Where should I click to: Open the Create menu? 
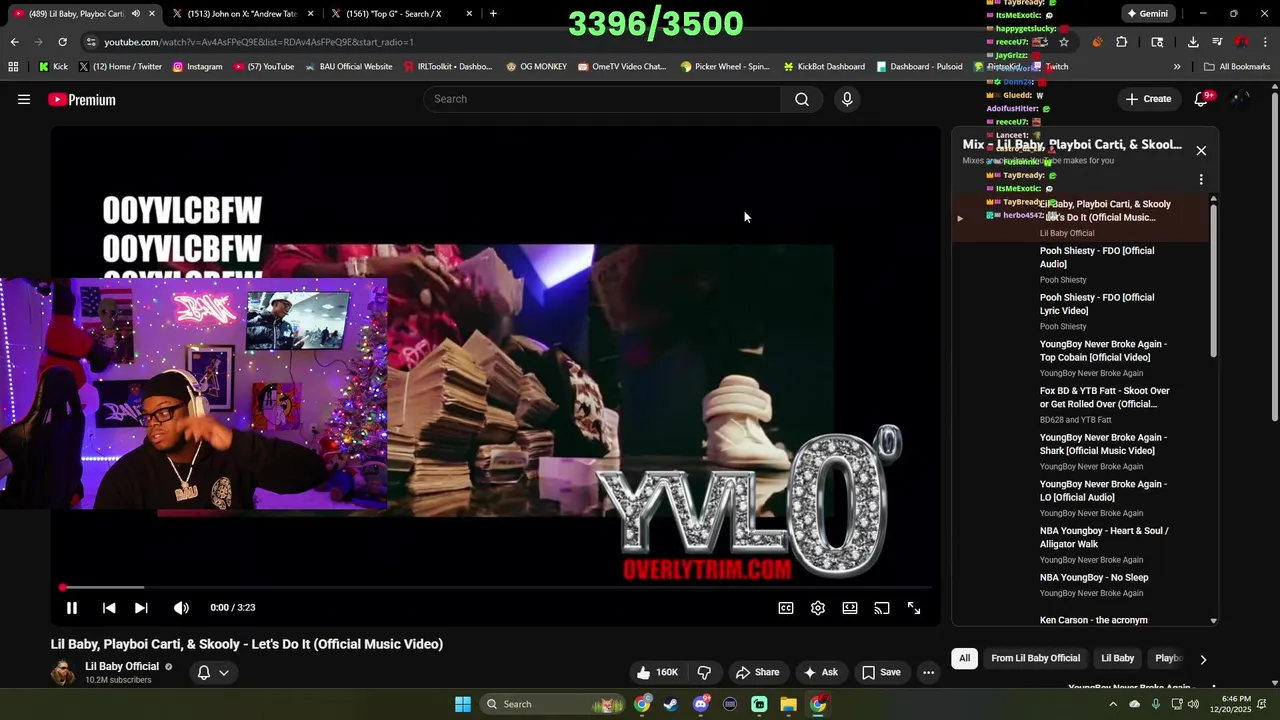(x=1148, y=99)
